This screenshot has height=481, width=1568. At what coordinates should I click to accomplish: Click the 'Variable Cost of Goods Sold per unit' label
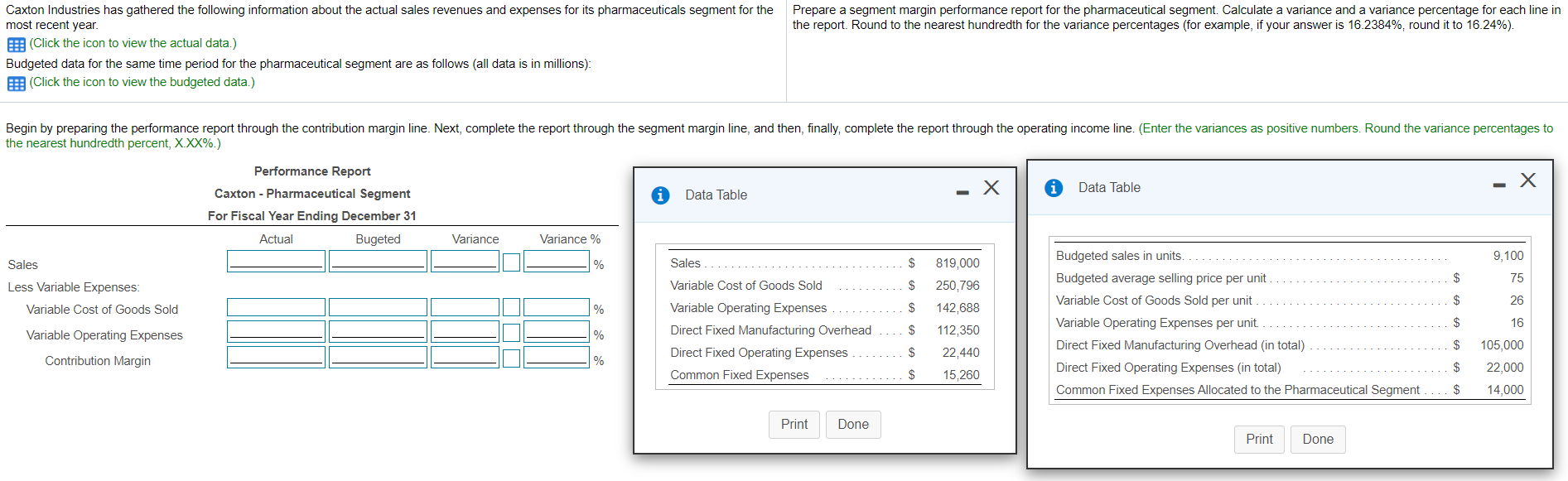click(1154, 301)
